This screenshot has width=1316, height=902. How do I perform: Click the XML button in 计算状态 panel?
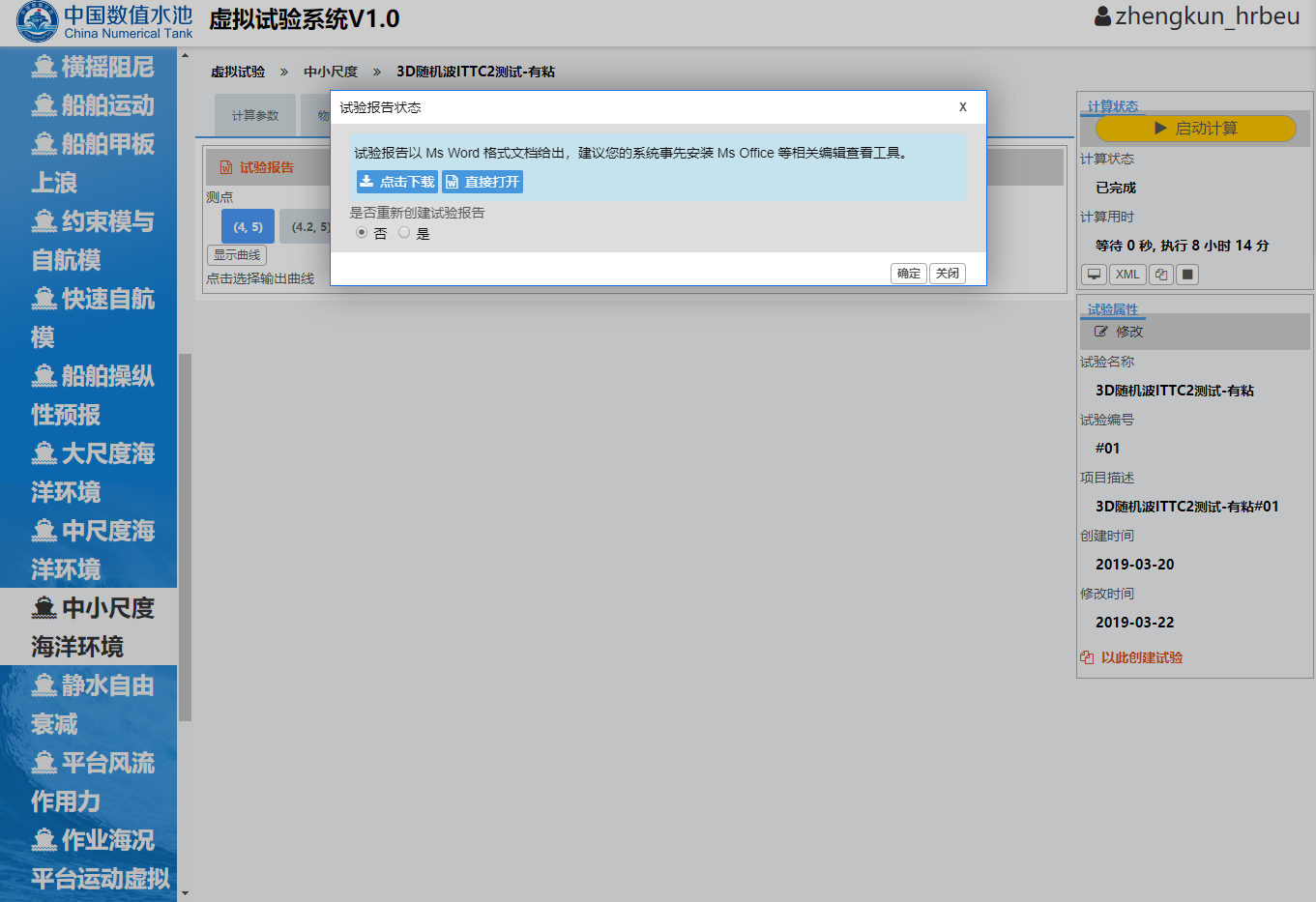1126,275
